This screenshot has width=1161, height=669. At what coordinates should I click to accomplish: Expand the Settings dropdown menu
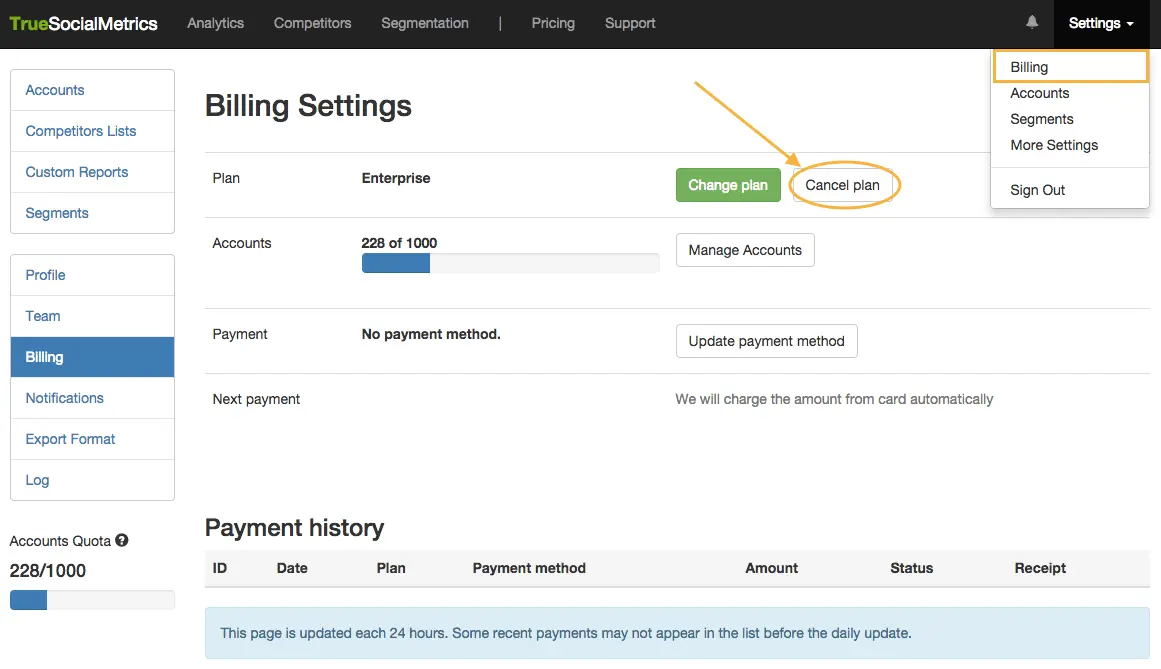click(x=1100, y=23)
